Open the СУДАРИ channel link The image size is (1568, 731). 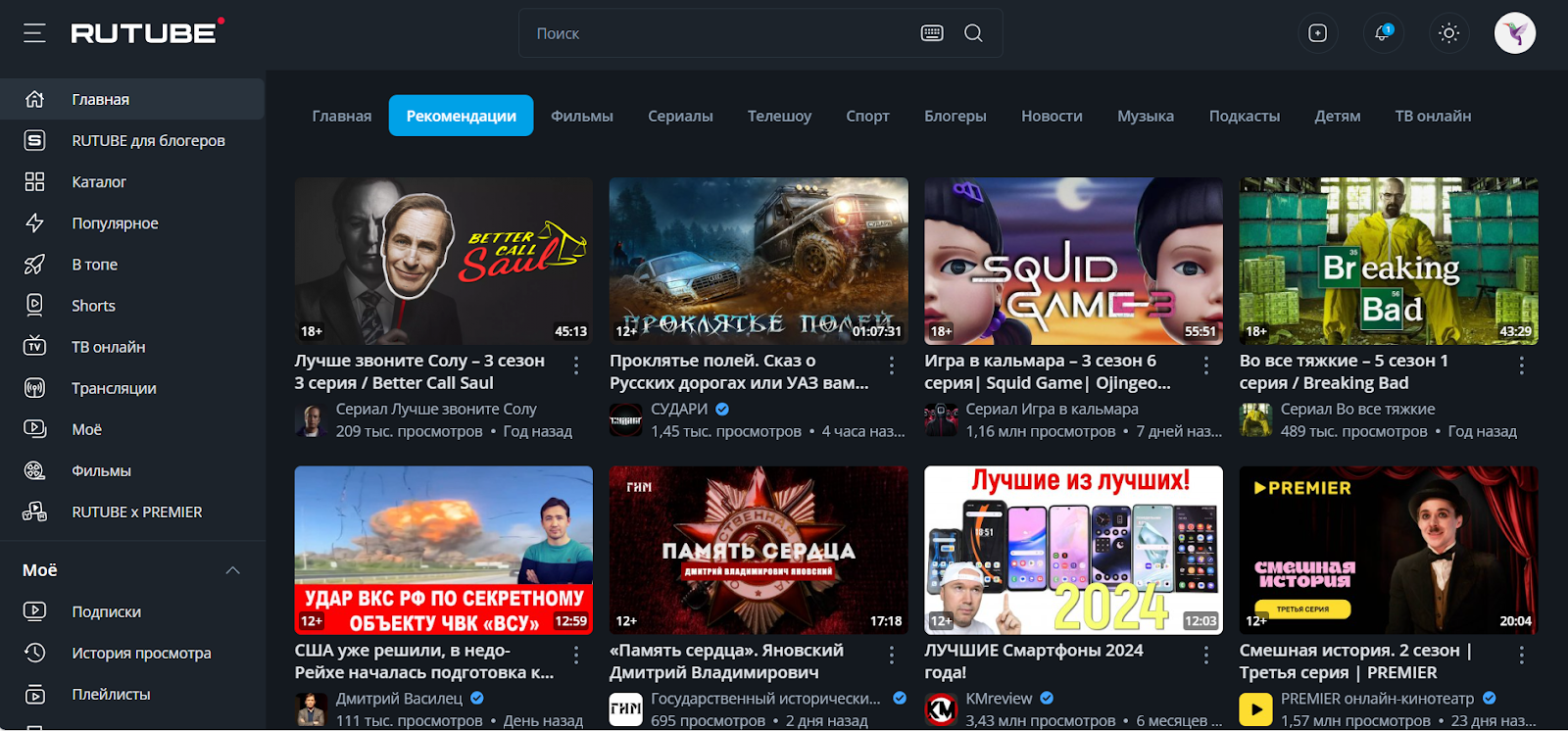(679, 409)
